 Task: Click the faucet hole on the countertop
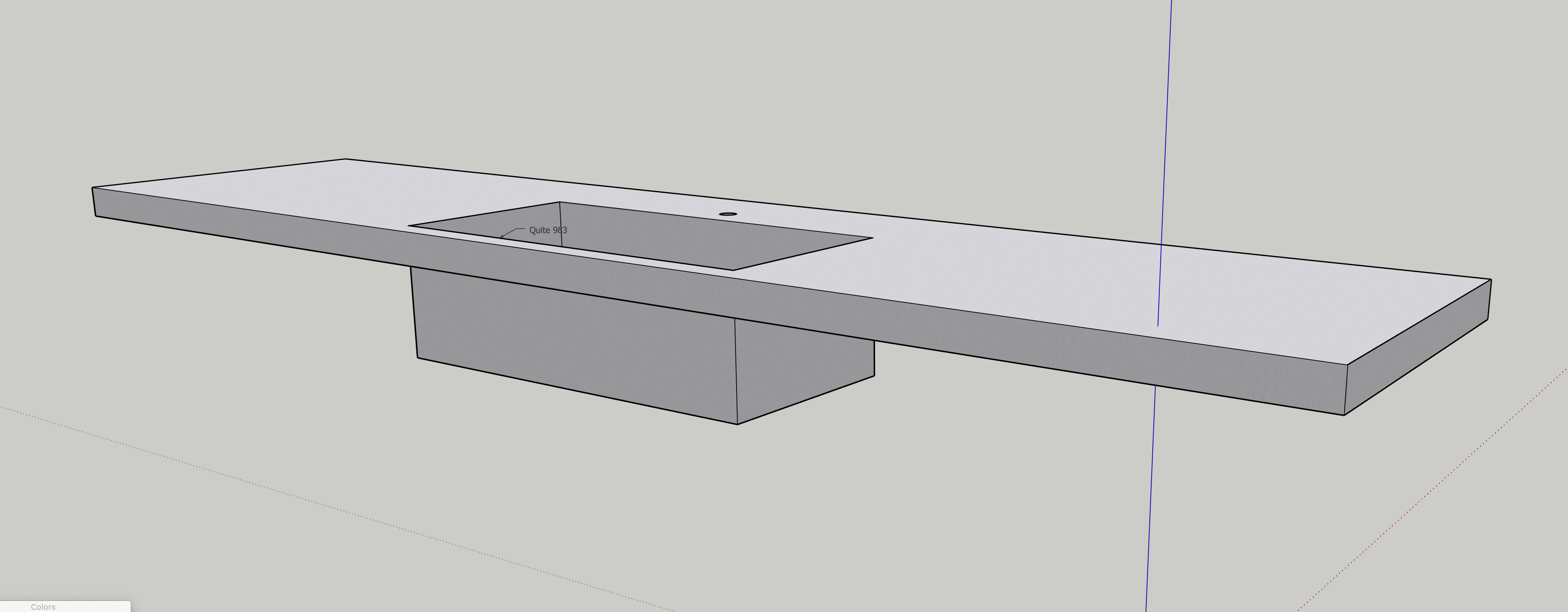pyautogui.click(x=728, y=215)
